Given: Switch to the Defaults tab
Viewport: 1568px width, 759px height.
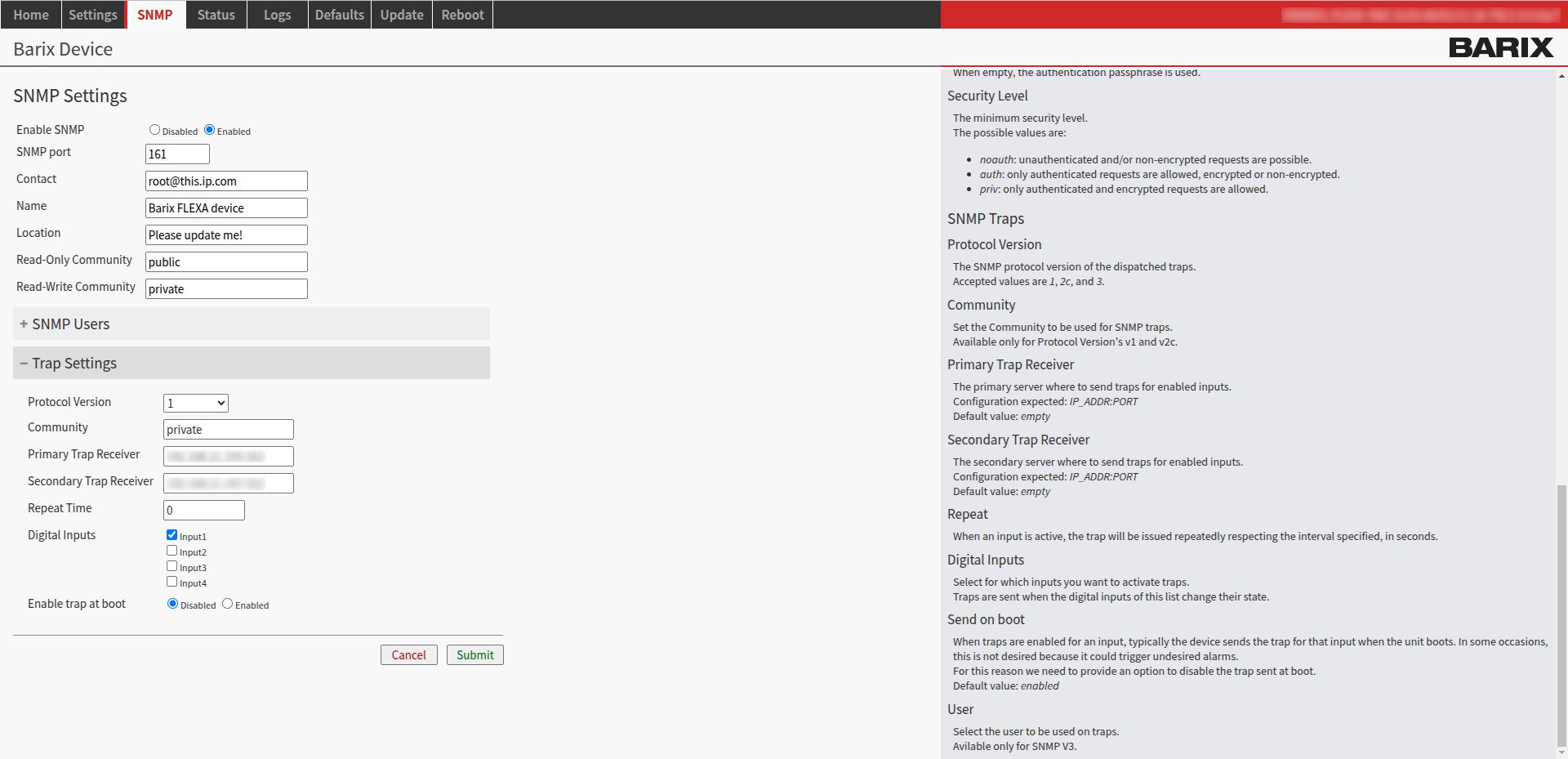Looking at the screenshot, I should point(339,14).
